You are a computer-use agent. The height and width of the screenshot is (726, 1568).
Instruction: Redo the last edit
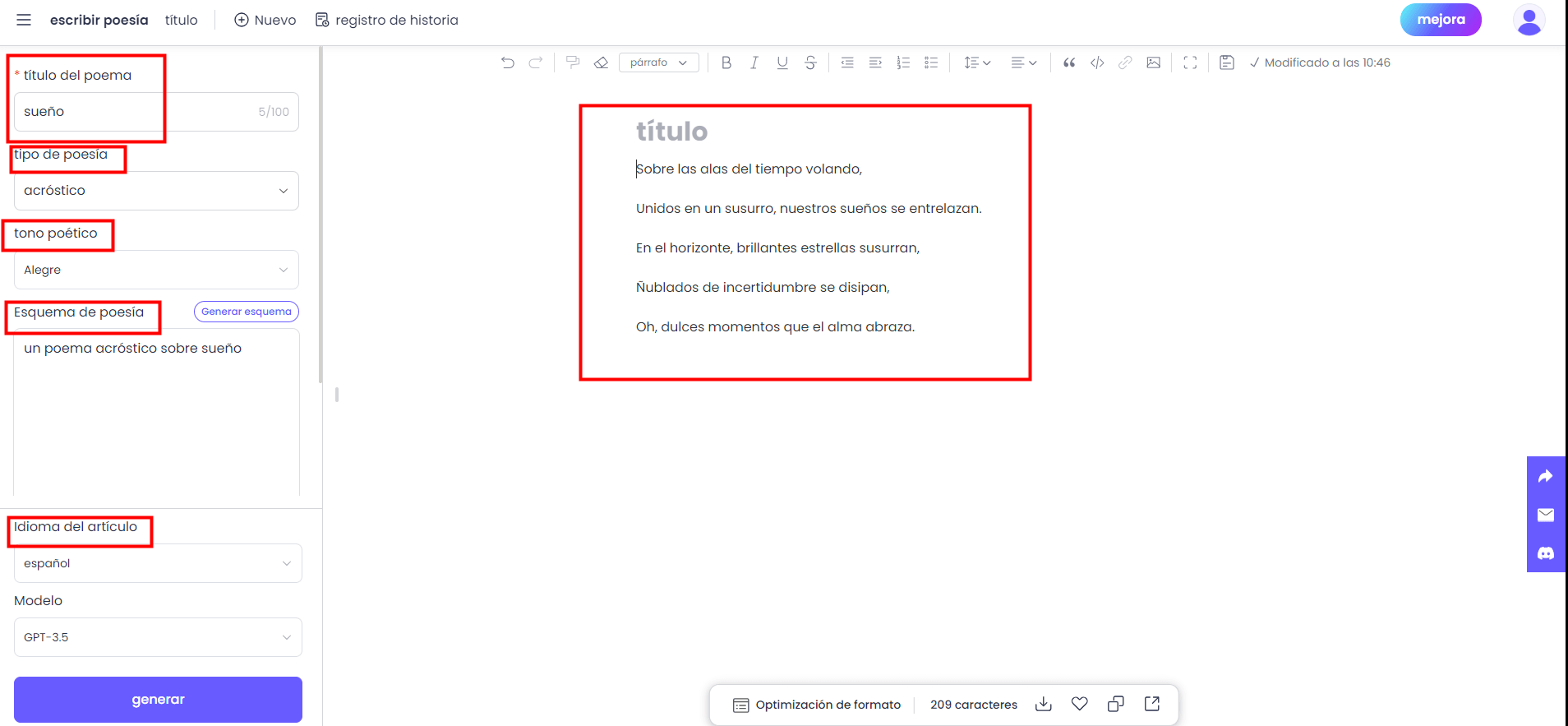[x=536, y=62]
